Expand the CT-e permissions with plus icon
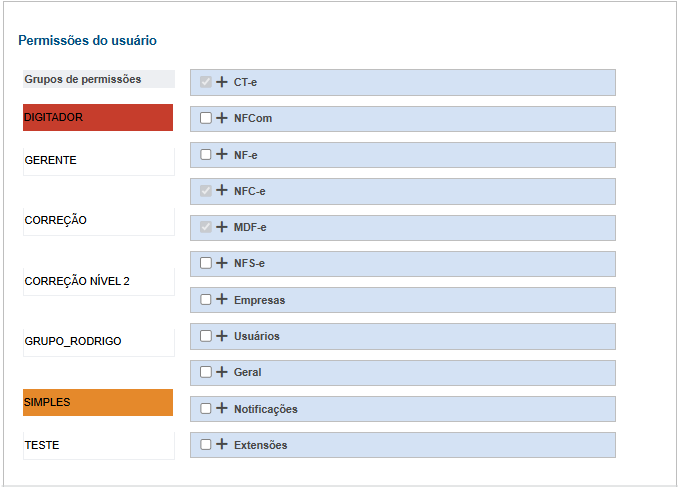The height and width of the screenshot is (488, 678). tap(222, 82)
